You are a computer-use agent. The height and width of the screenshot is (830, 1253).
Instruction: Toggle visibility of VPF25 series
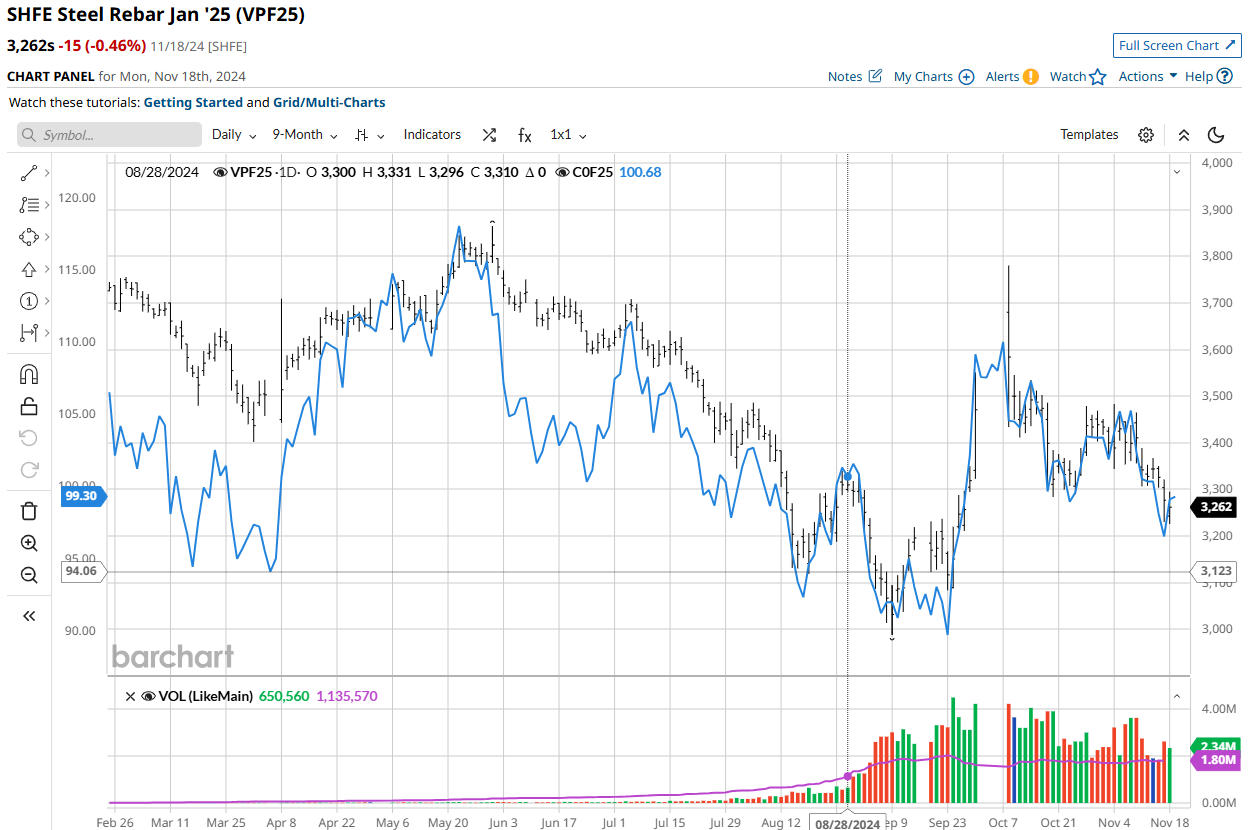point(221,172)
